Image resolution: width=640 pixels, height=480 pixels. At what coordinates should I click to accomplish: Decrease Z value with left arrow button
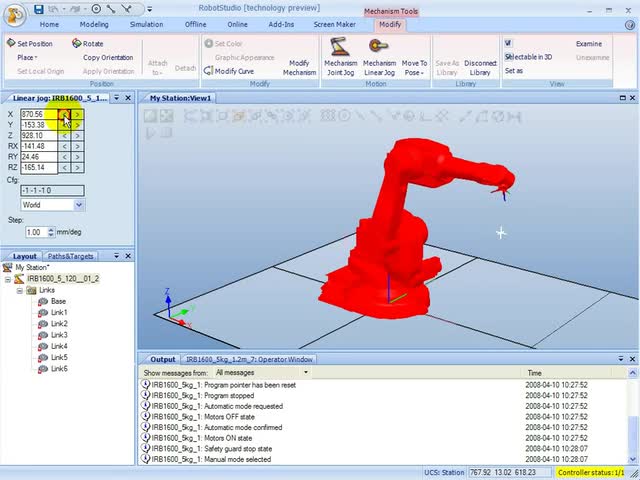(64, 136)
